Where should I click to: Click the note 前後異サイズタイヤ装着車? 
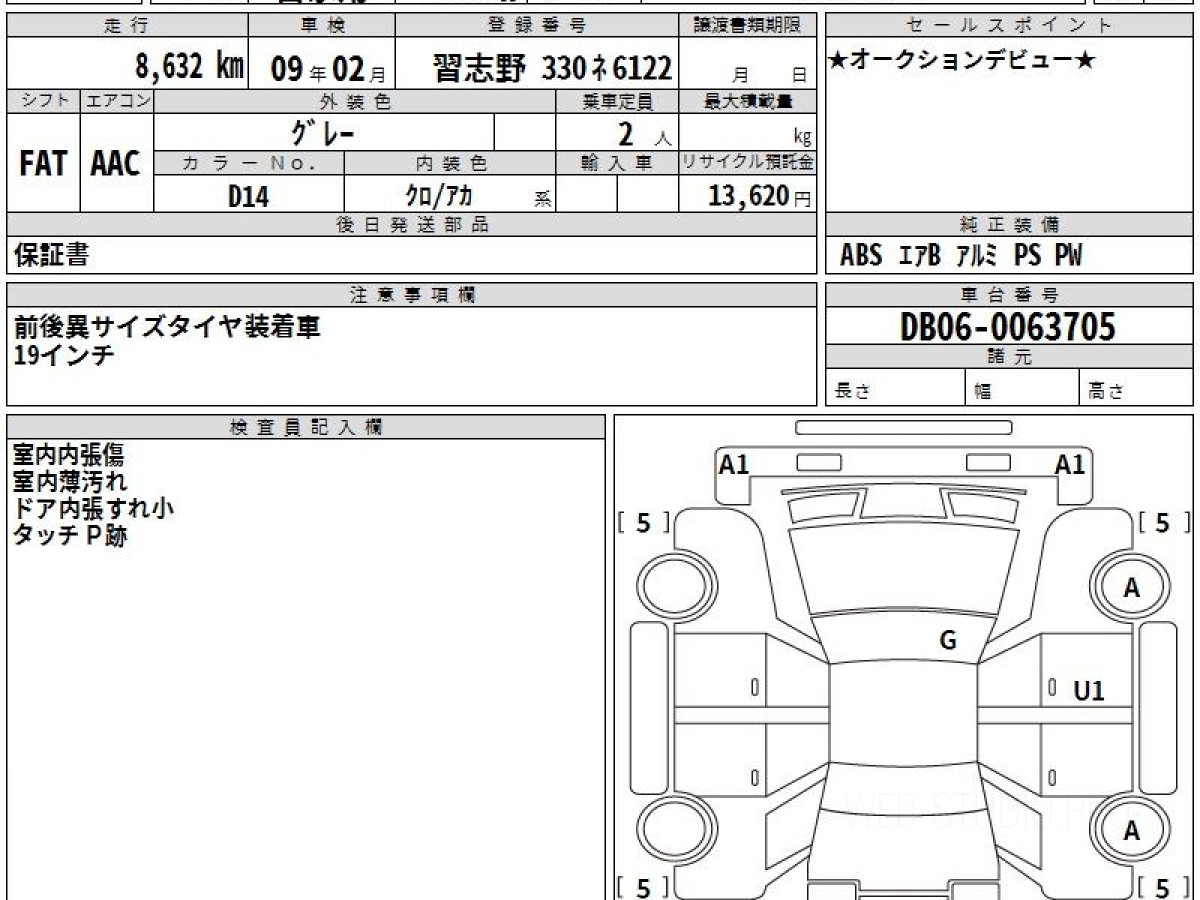click(167, 327)
